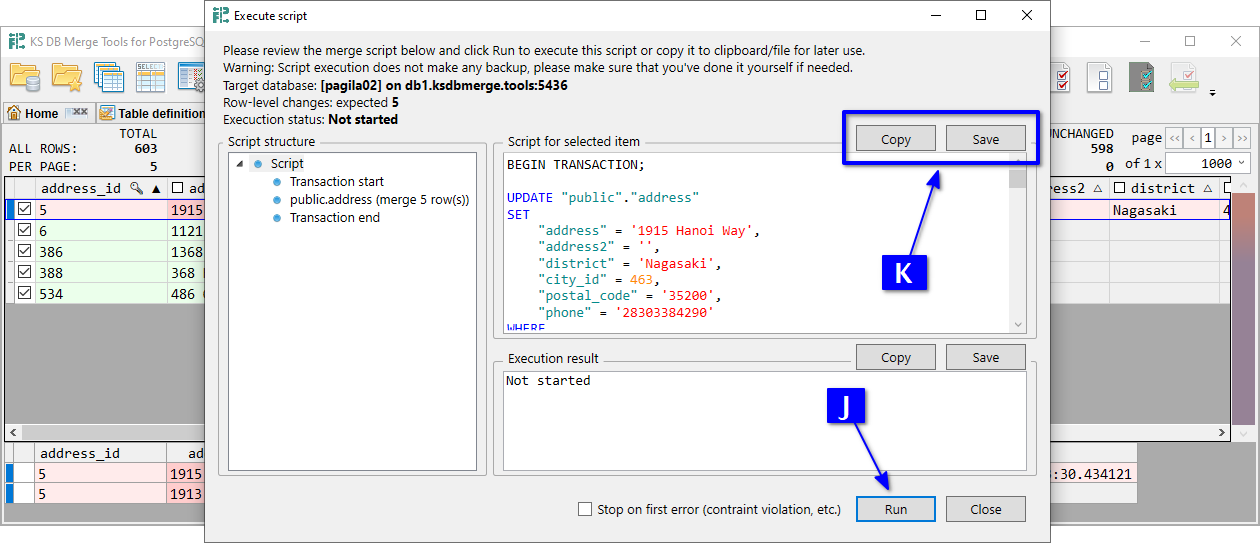The image size is (1260, 543).
Task: Click the green arrow merge icon
Action: 1184,77
